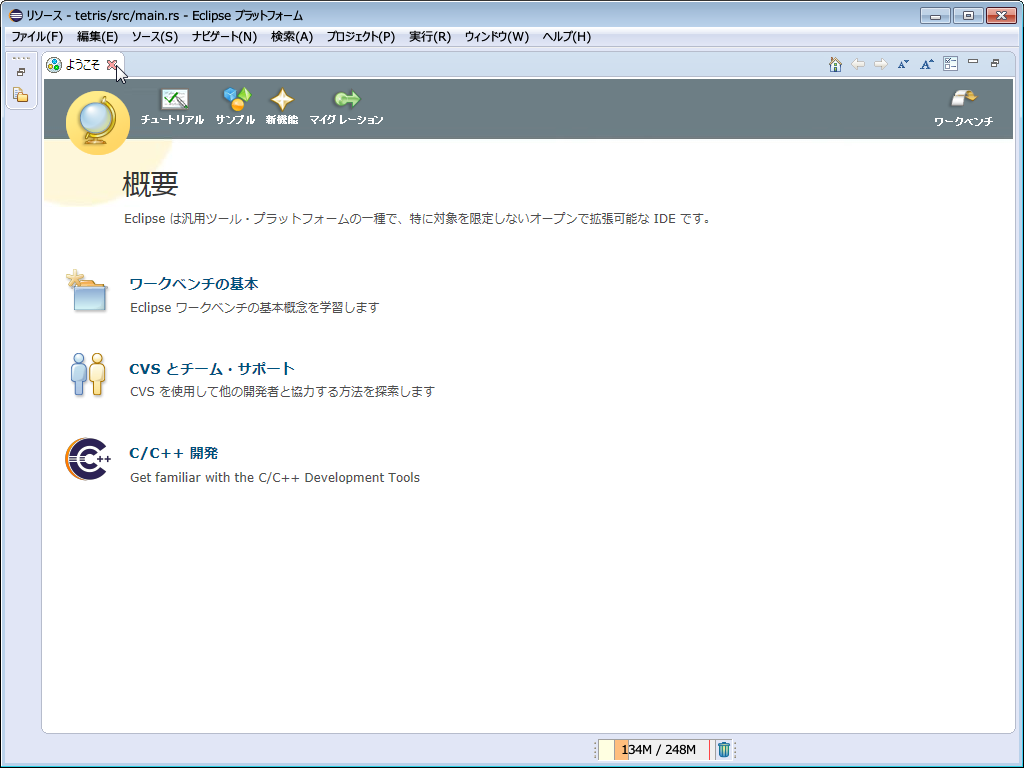Click the 概要 heading text
Screen dimensions: 1024x768
[150, 184]
